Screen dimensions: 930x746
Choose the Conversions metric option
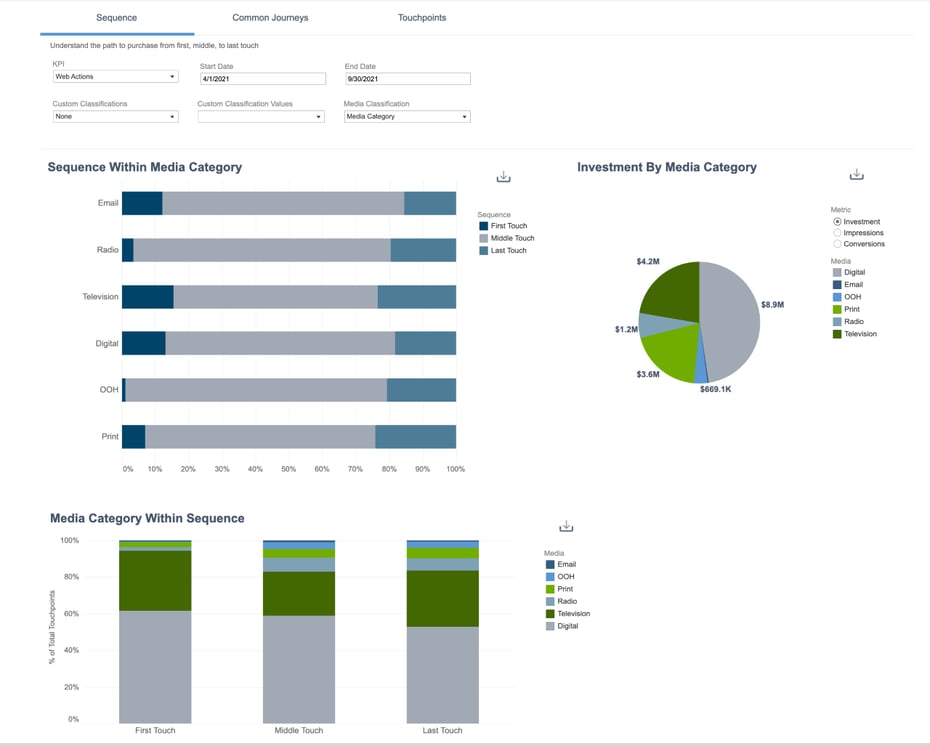837,244
